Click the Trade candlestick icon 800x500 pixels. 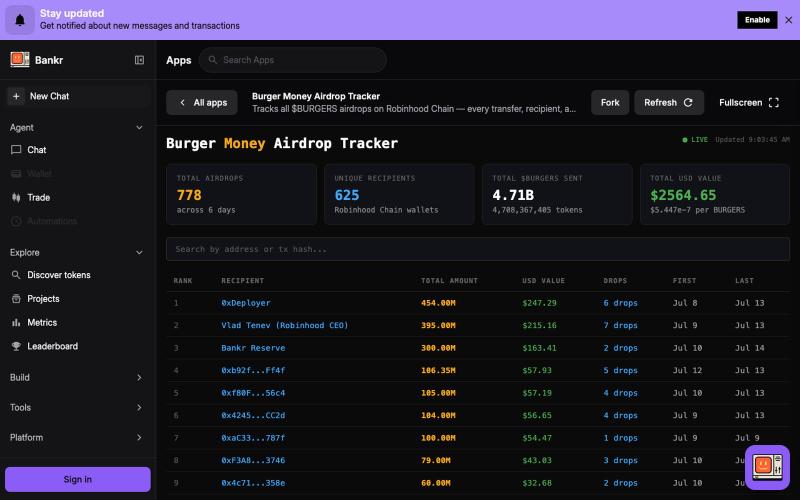pos(16,197)
